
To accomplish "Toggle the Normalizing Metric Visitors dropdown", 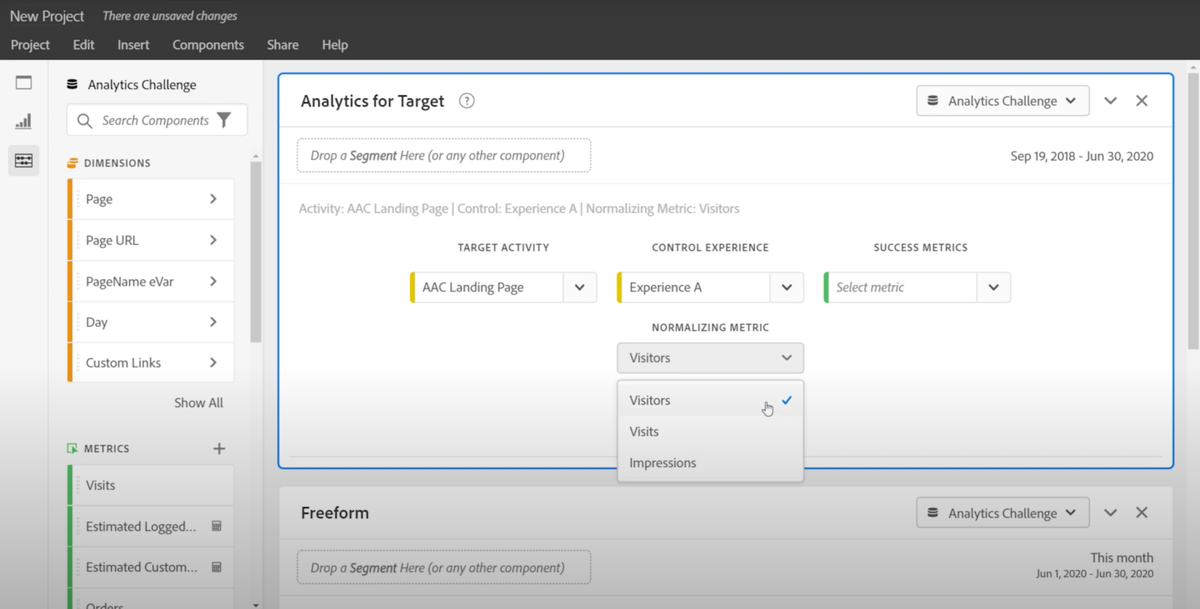I will [710, 358].
